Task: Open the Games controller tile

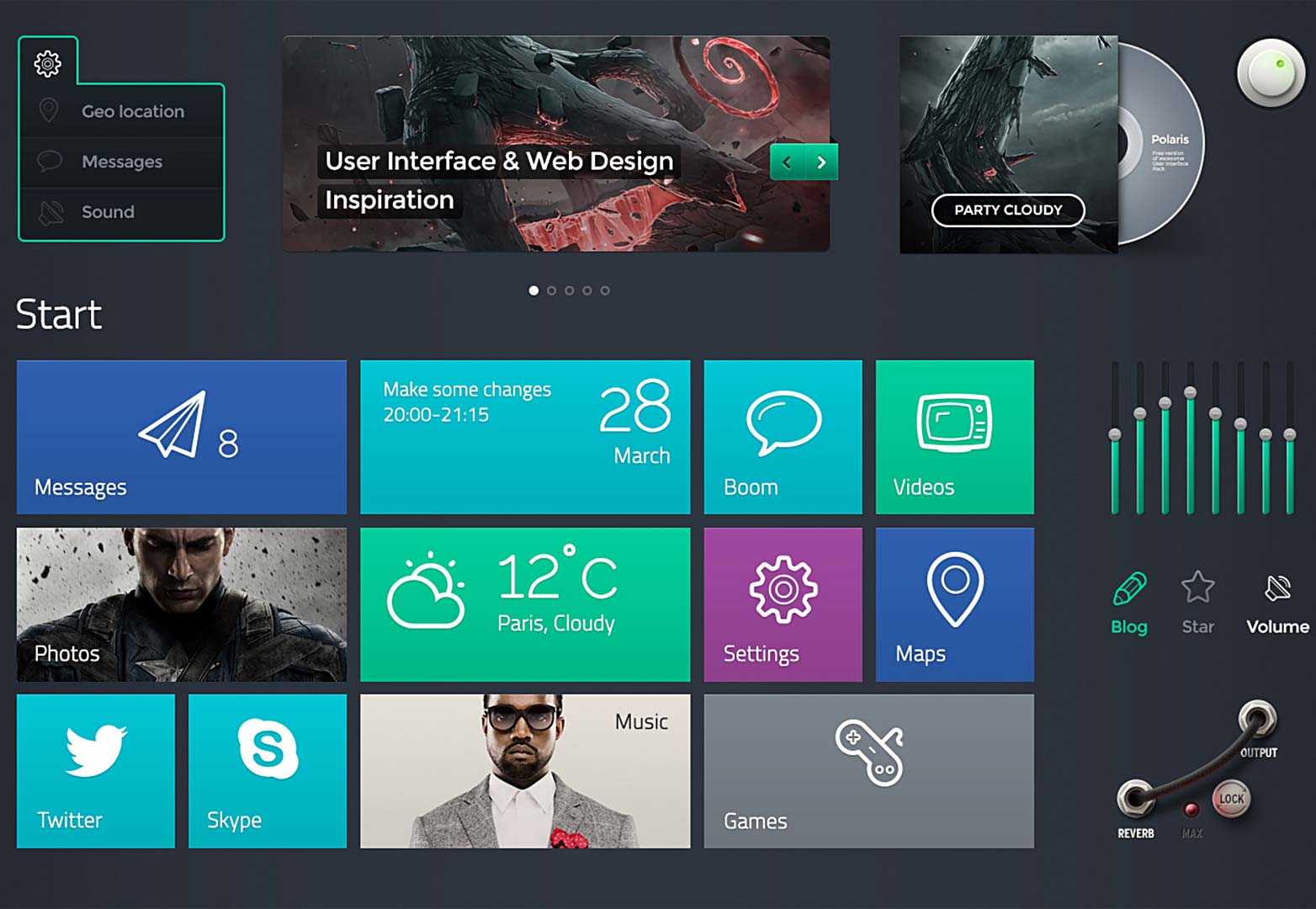Action: click(x=868, y=771)
